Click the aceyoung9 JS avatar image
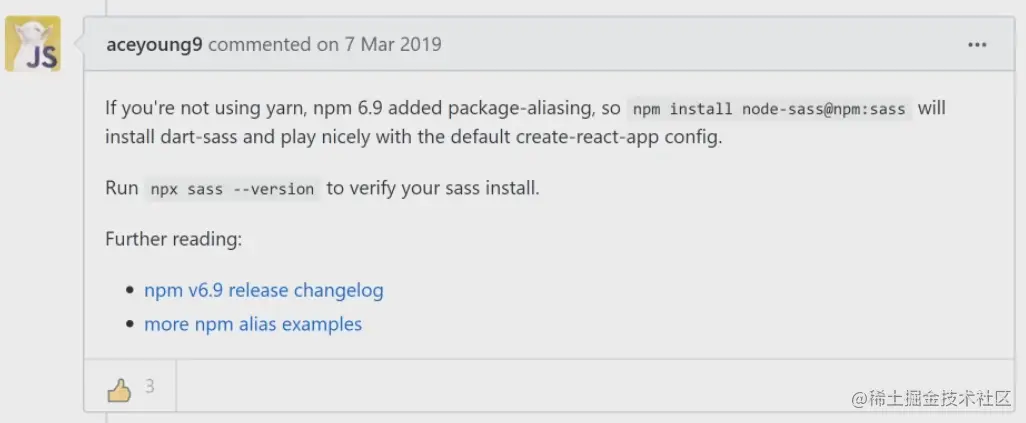Screen dimensions: 1026x423 [32, 44]
